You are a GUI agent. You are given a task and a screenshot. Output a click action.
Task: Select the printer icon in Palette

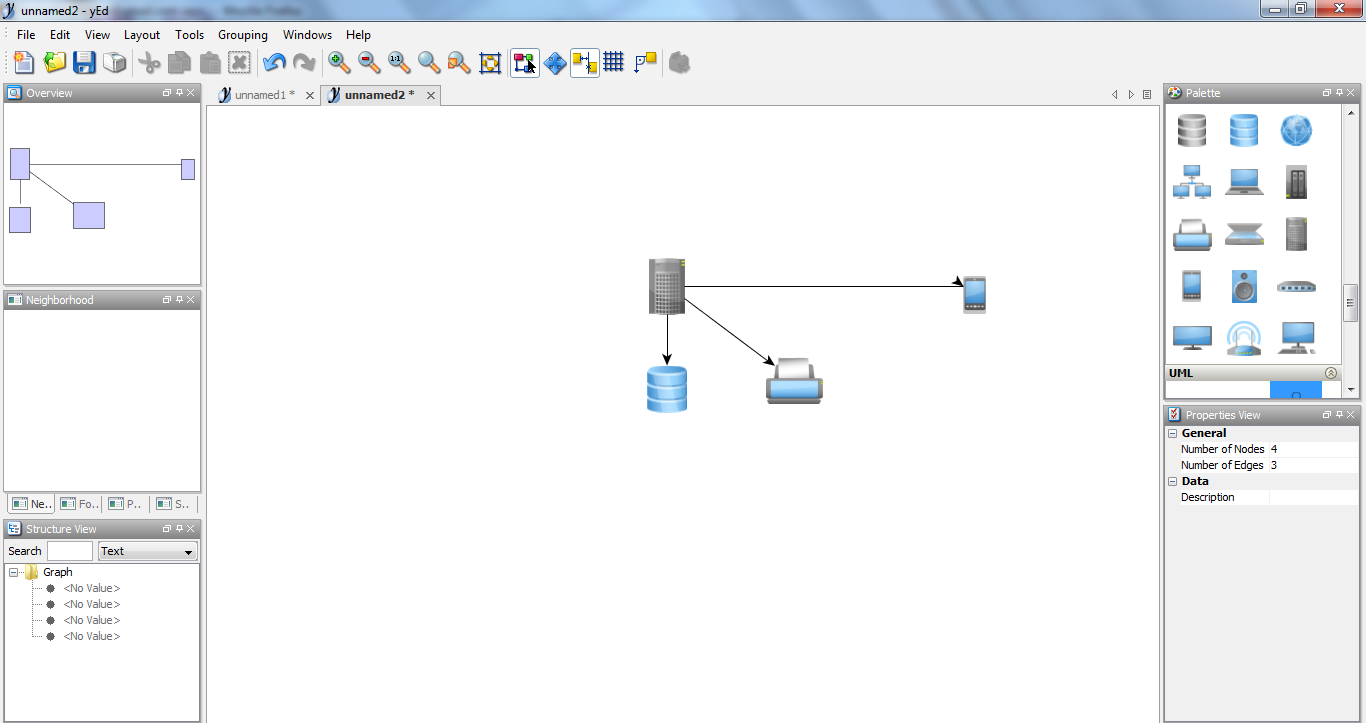pyautogui.click(x=1192, y=234)
